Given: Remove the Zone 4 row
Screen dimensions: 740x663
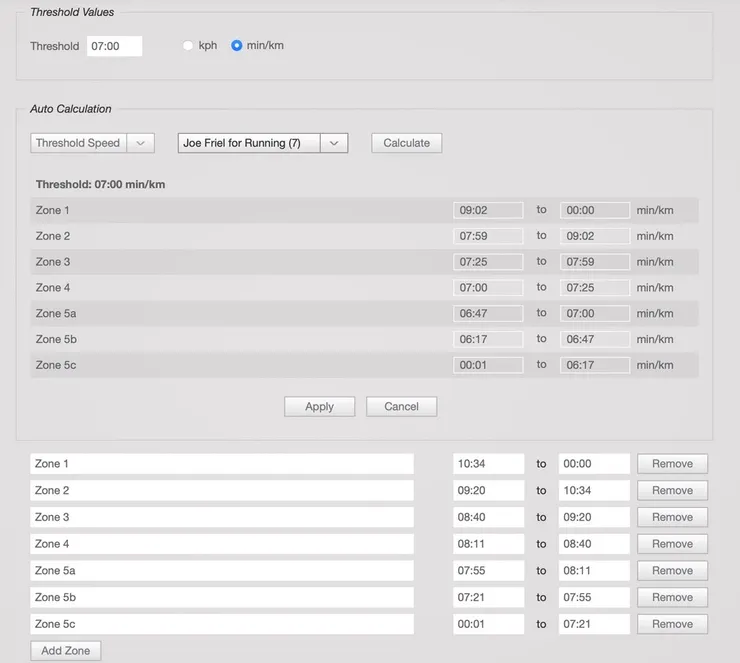Looking at the screenshot, I should pos(672,544).
